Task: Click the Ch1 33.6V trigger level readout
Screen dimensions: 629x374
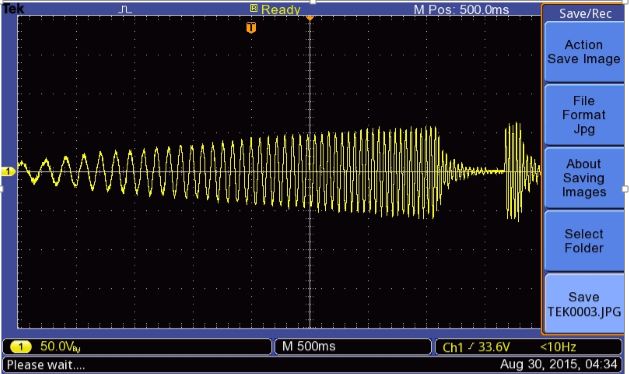Action: tap(476, 347)
